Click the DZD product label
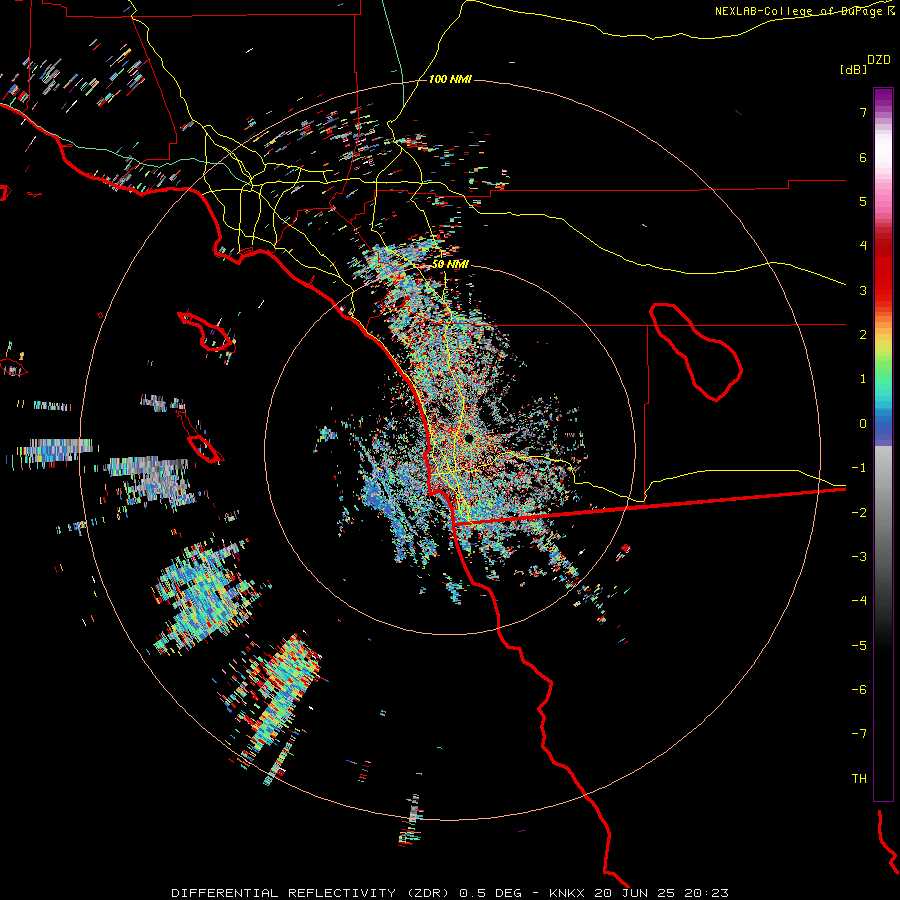This screenshot has height=900, width=900. [879, 60]
